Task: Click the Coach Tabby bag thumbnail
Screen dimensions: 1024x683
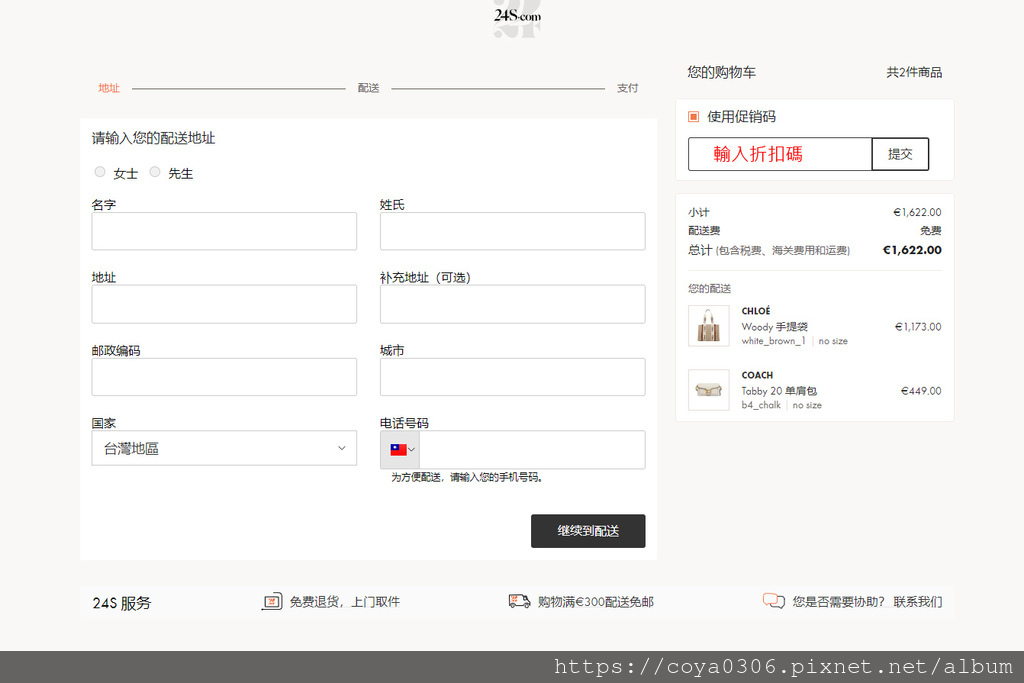Action: [x=709, y=390]
